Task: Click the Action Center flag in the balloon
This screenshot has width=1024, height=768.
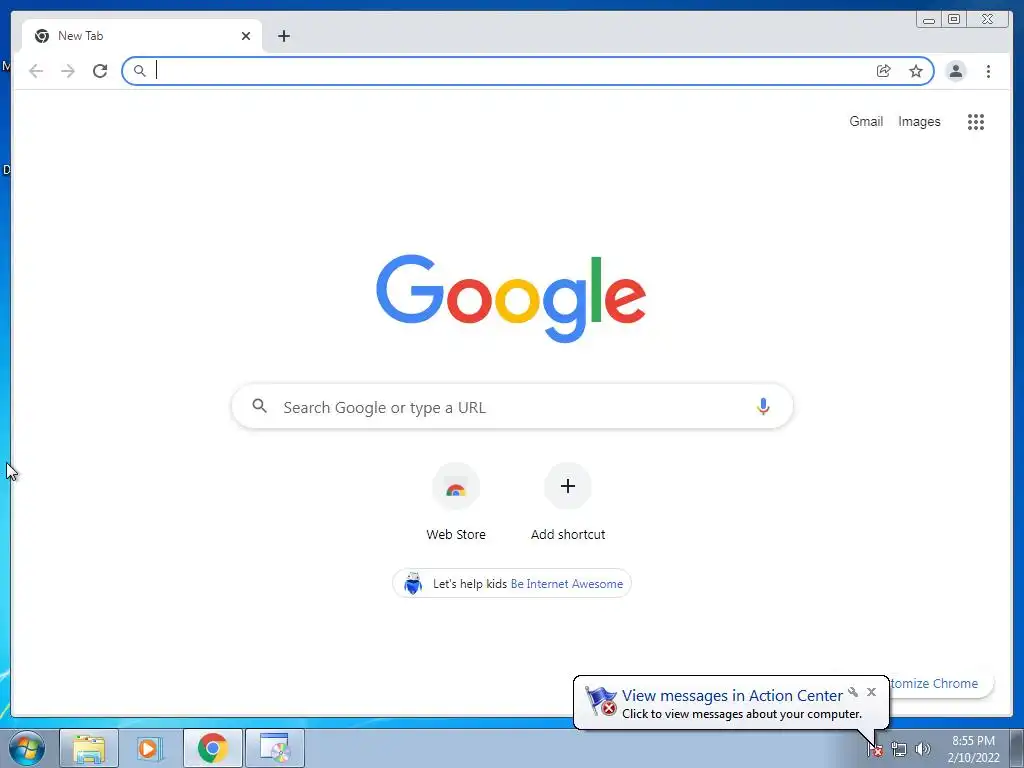Action: point(600,701)
